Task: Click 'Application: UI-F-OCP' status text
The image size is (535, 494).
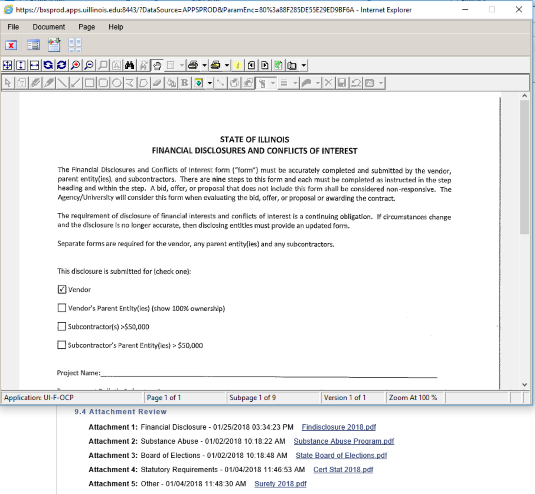Action: coord(39,398)
